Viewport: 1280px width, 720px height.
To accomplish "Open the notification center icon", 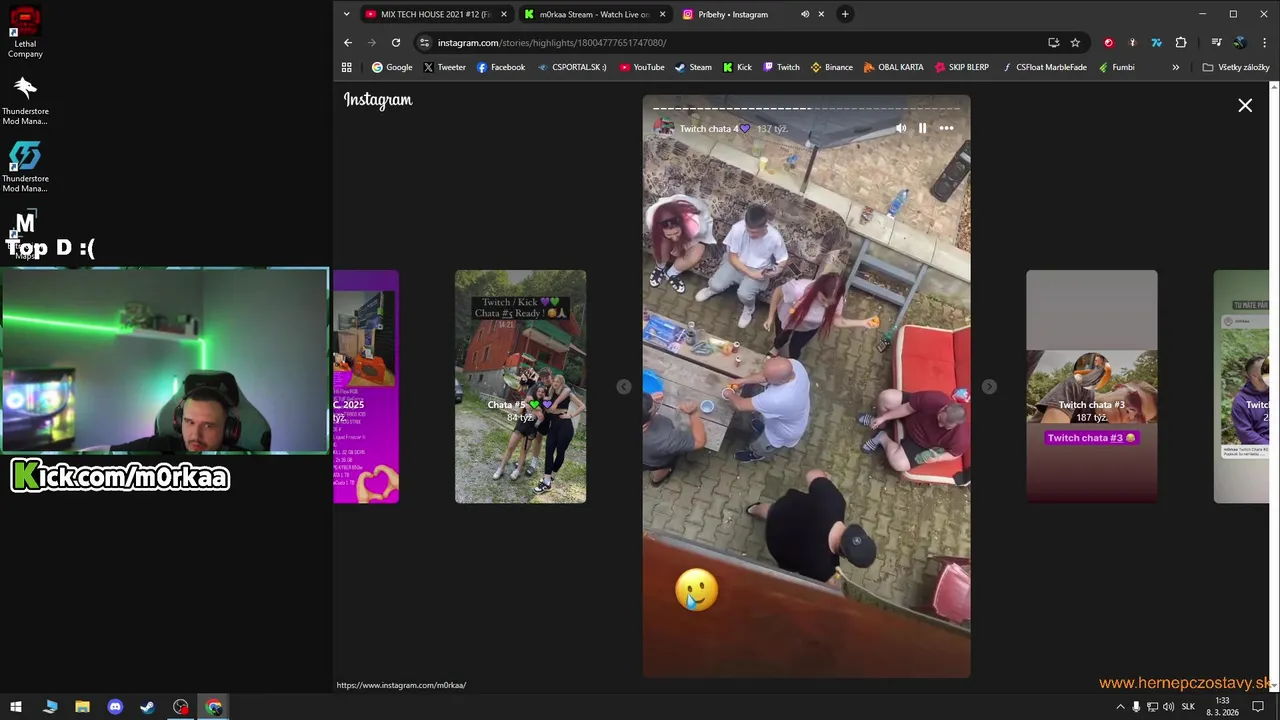I will coord(1258,707).
